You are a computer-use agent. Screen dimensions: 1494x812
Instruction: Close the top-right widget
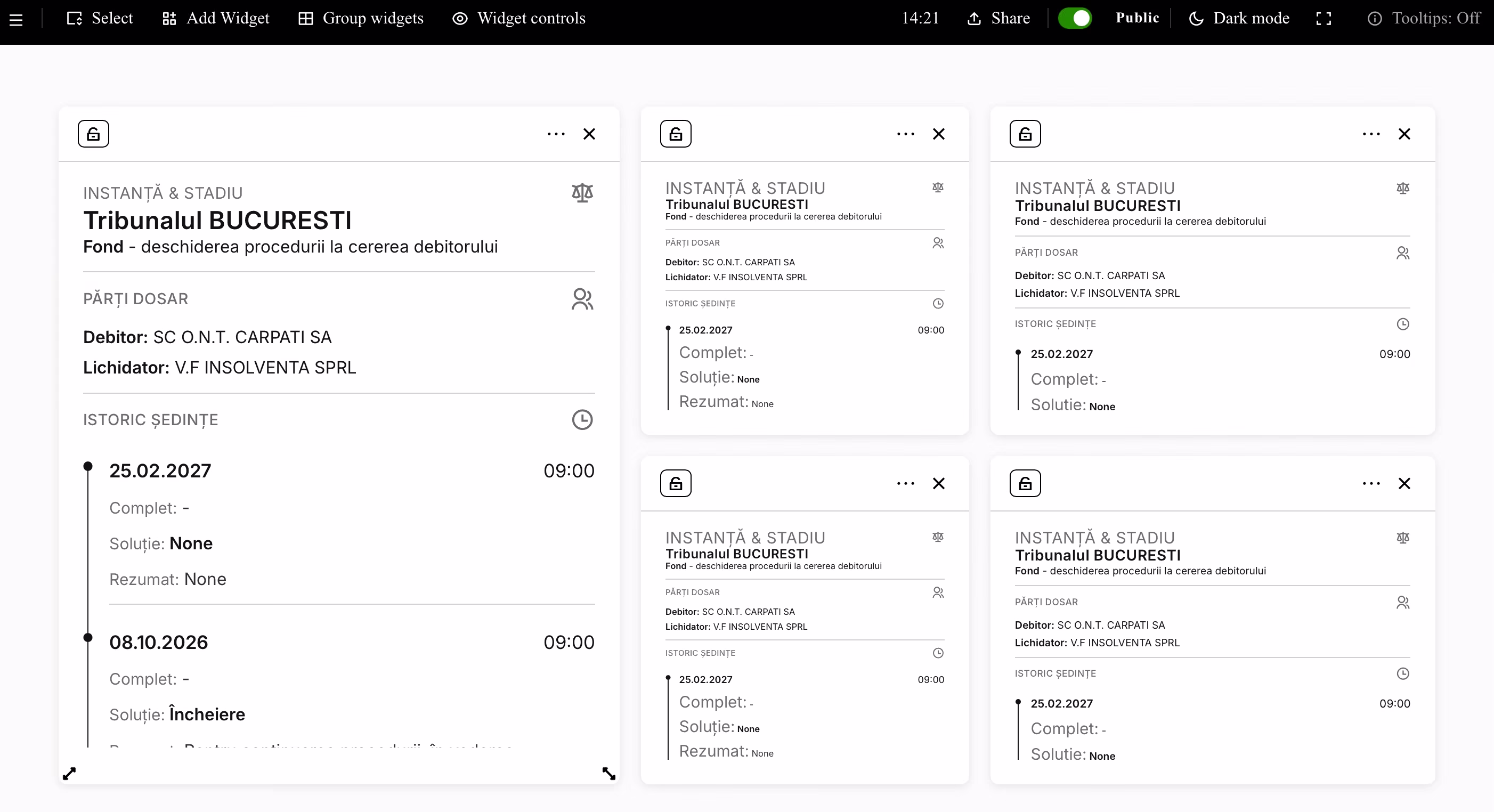[1404, 134]
